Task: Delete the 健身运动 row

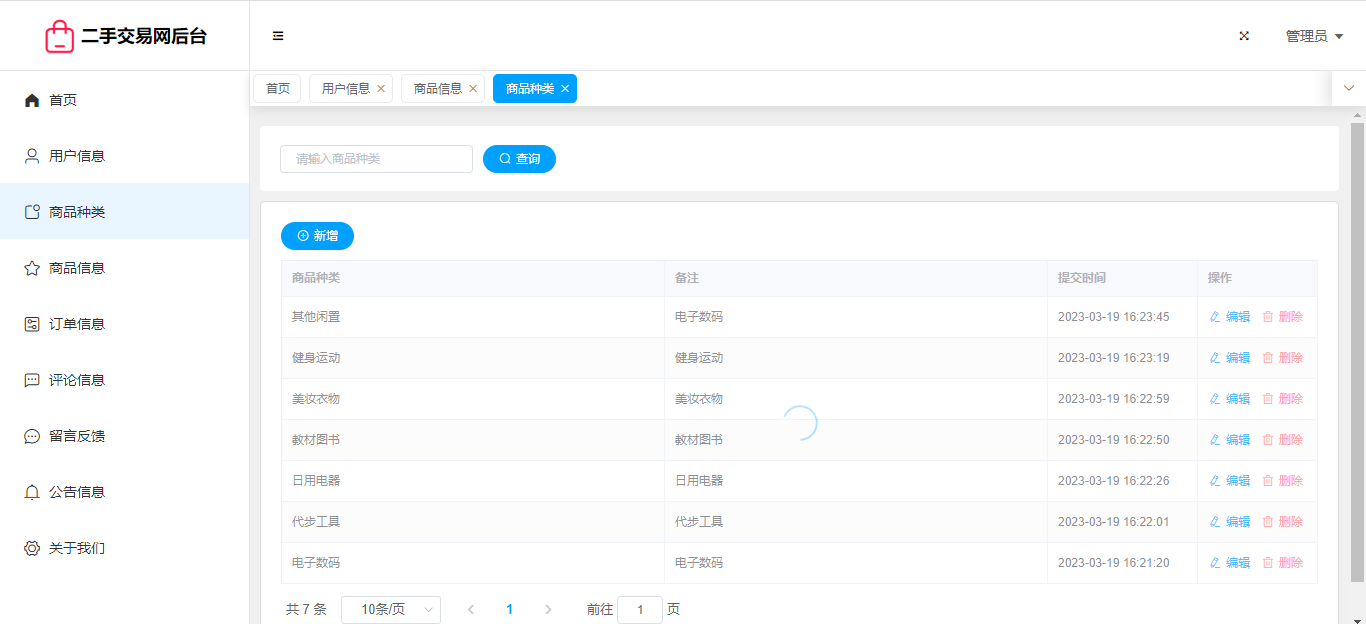Action: 1283,358
